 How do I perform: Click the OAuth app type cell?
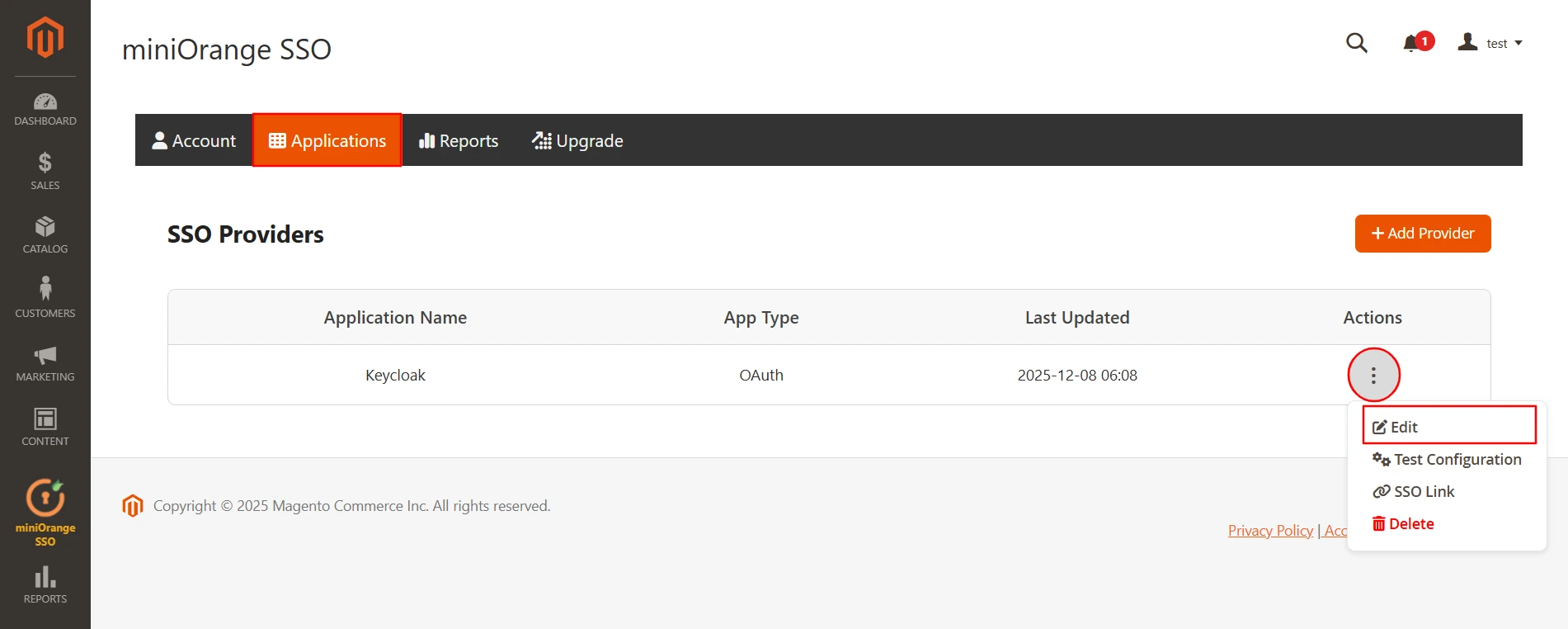761,376
